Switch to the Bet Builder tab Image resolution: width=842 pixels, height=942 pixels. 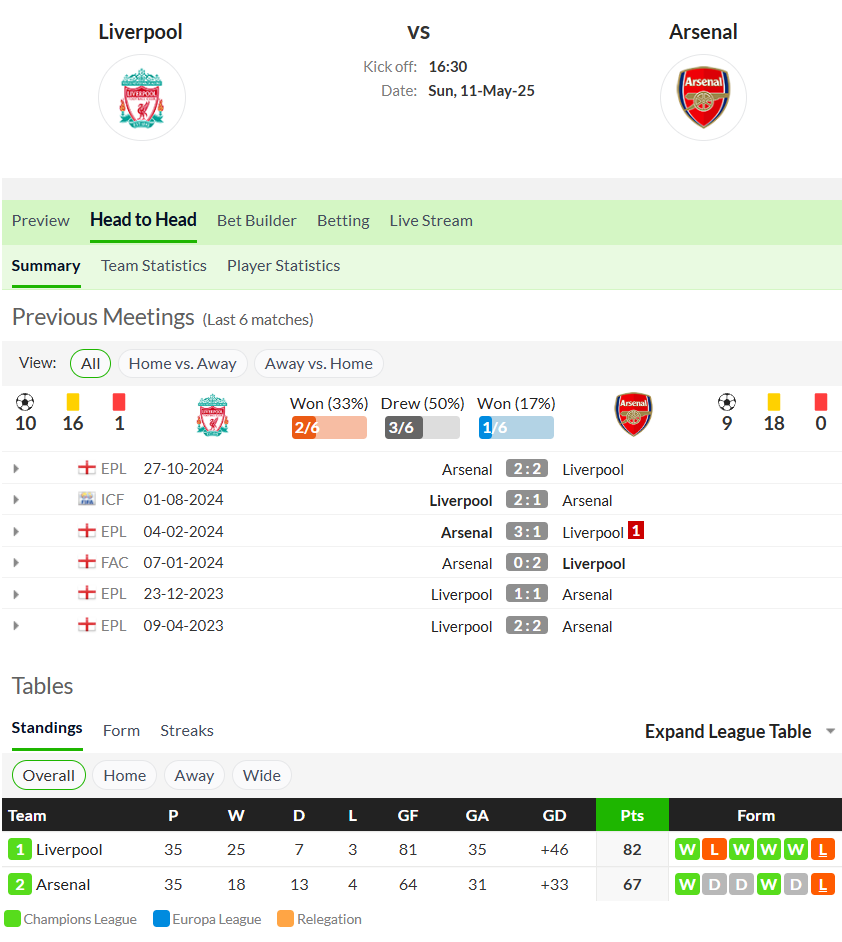click(x=256, y=220)
